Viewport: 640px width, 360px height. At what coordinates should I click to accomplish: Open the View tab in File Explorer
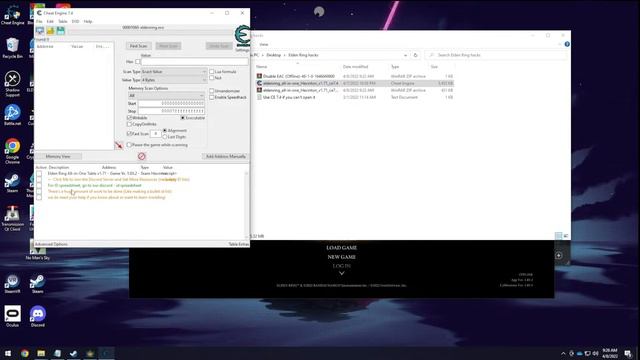click(264, 44)
